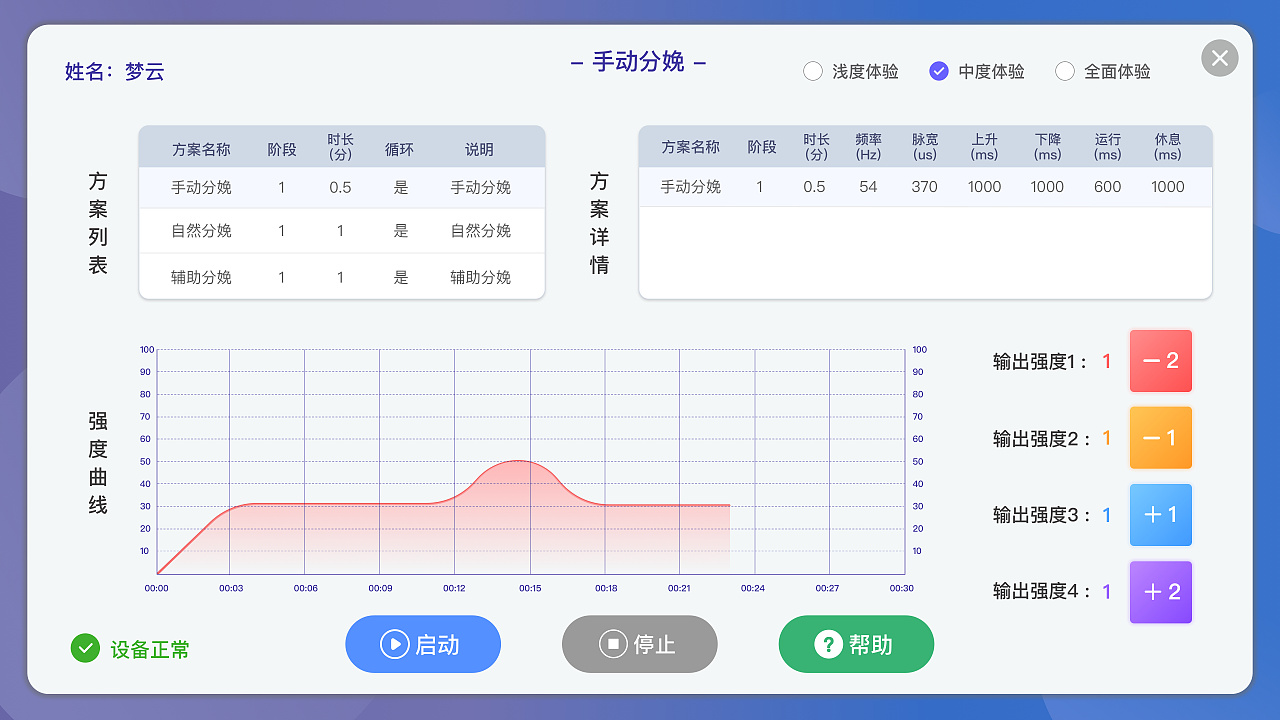The width and height of the screenshot is (1280, 720).
Task: Click the run time value 600
Action: pyautogui.click(x=1107, y=187)
